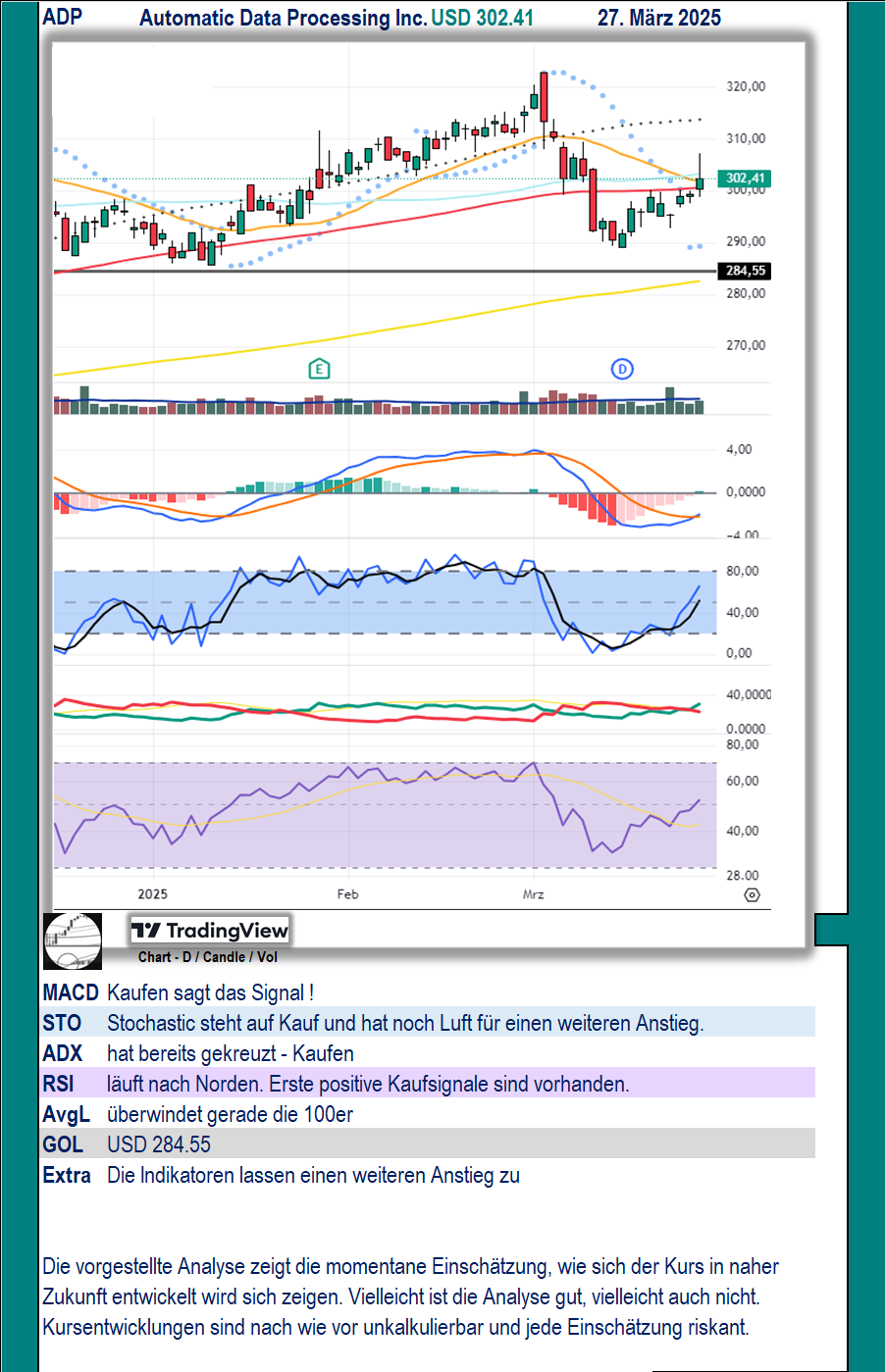Open chart settings hexagon icon
This screenshot has height=1372, width=885.
[753, 894]
